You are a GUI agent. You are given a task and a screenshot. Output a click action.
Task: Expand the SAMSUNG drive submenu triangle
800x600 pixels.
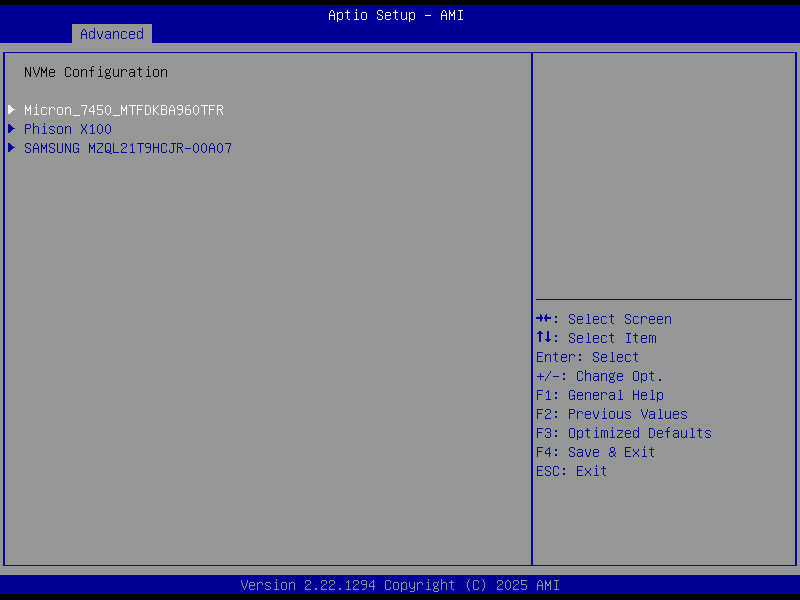pyautogui.click(x=11, y=148)
